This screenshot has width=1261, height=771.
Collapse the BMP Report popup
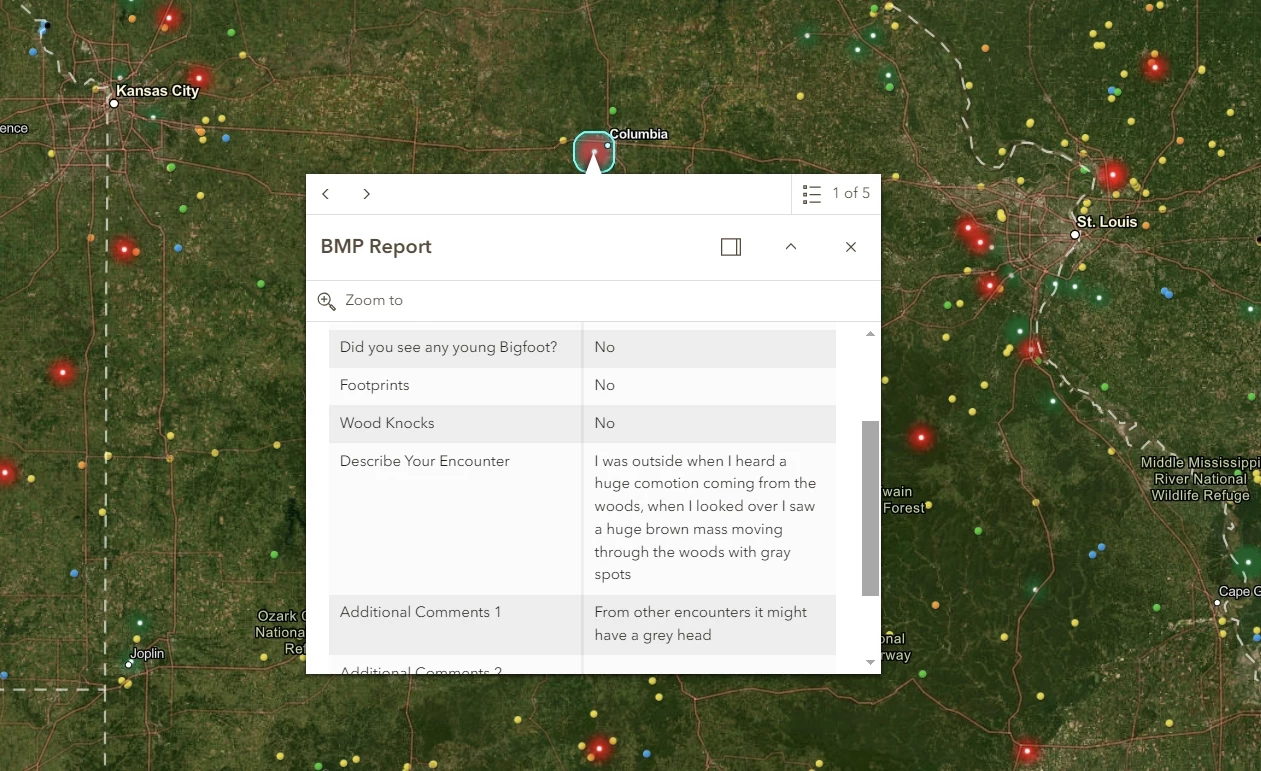[791, 247]
